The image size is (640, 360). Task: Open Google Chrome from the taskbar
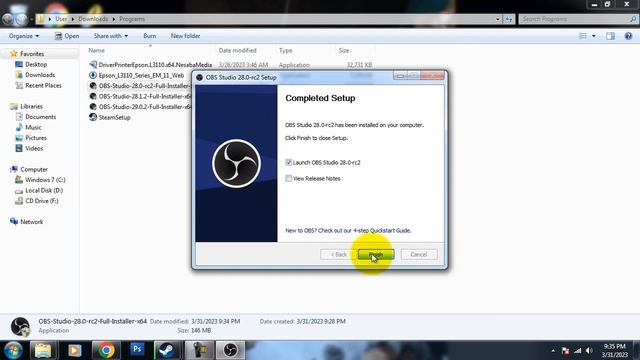tap(106, 350)
